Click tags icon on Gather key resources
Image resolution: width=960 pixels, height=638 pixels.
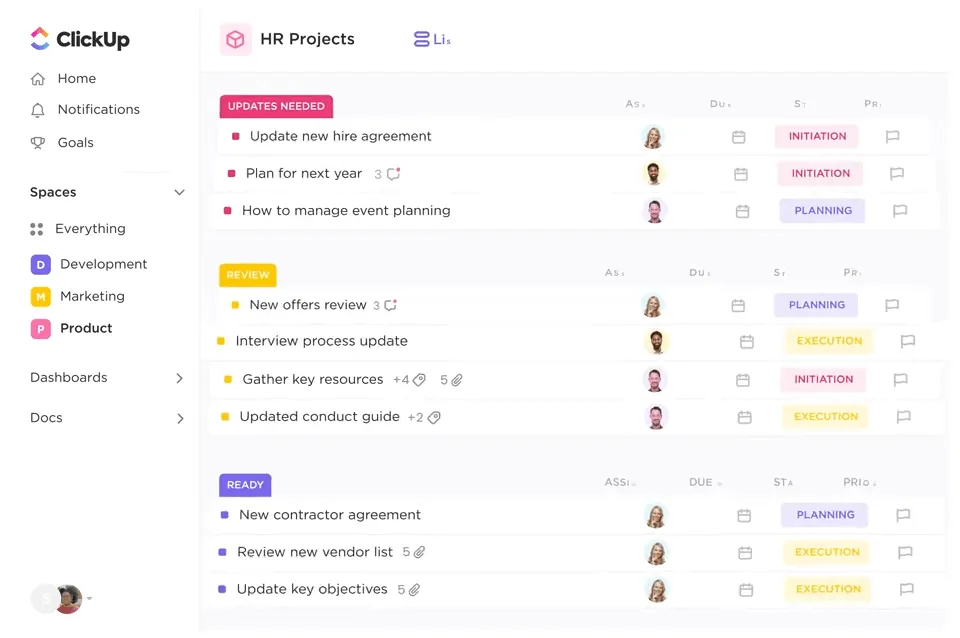(x=419, y=380)
